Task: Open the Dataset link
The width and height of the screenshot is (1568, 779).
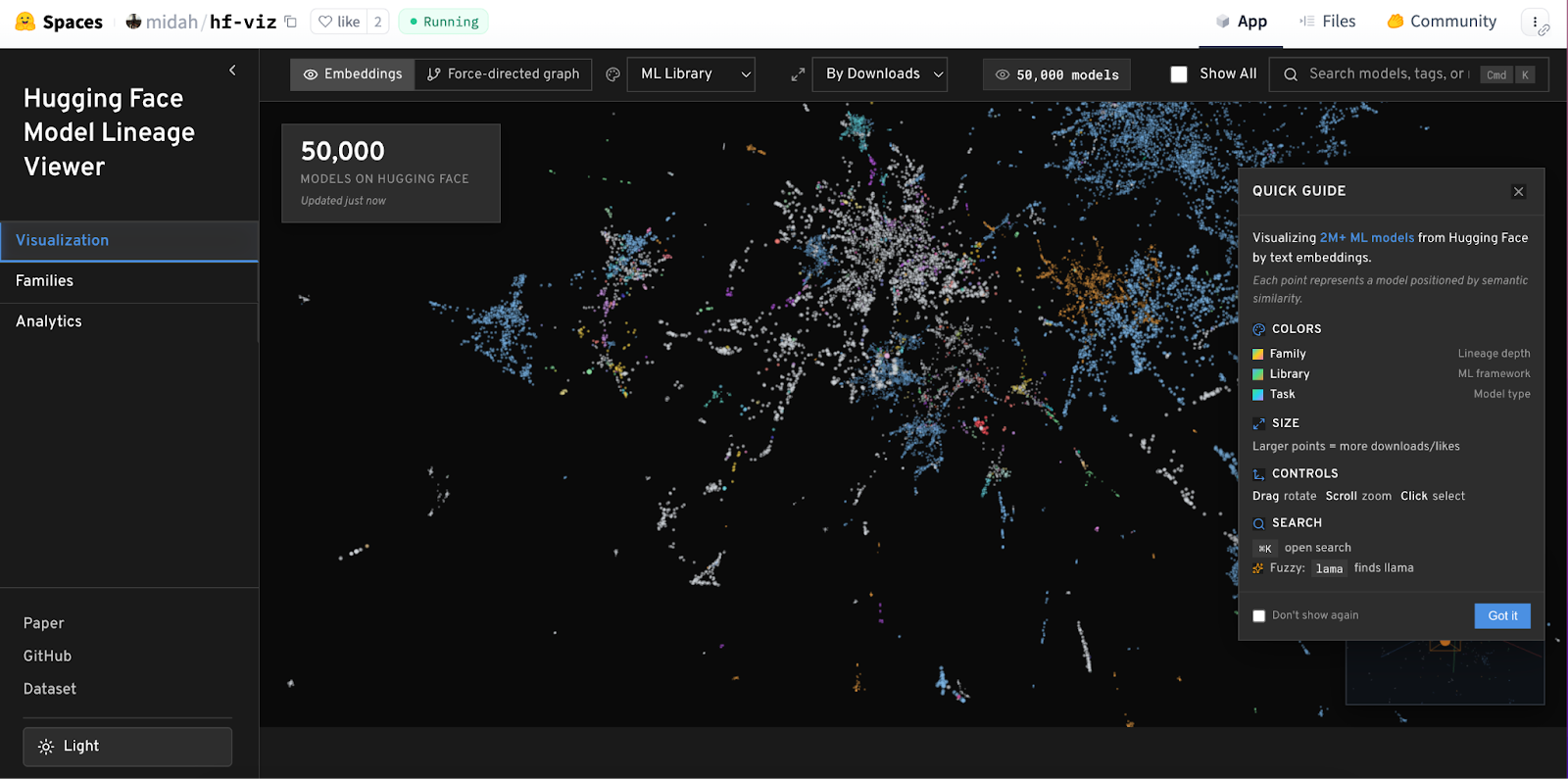Action: [x=50, y=689]
